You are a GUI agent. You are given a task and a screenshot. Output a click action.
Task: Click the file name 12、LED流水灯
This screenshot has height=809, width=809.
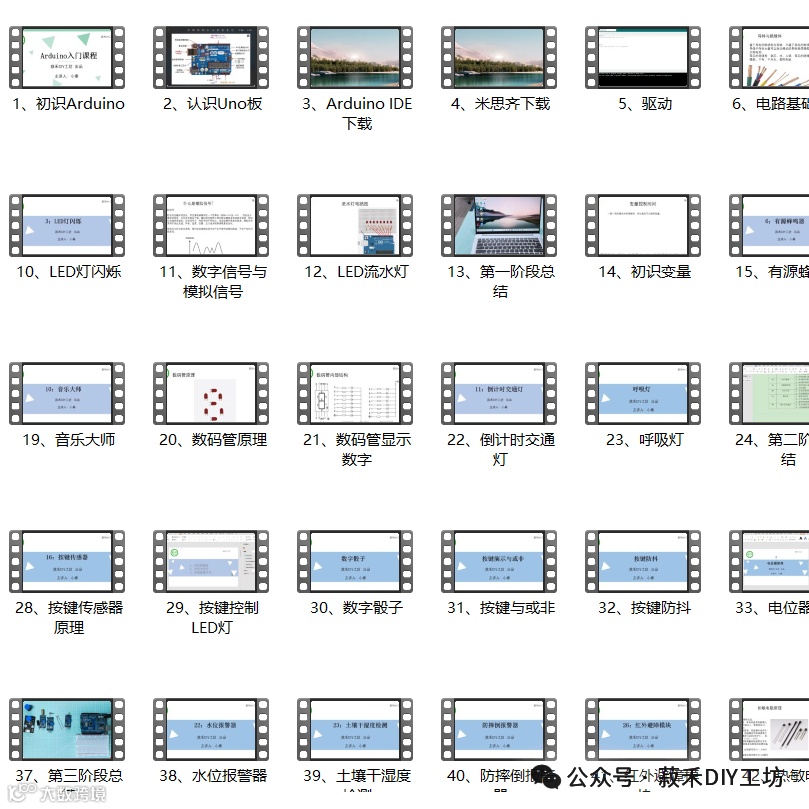[x=357, y=271]
